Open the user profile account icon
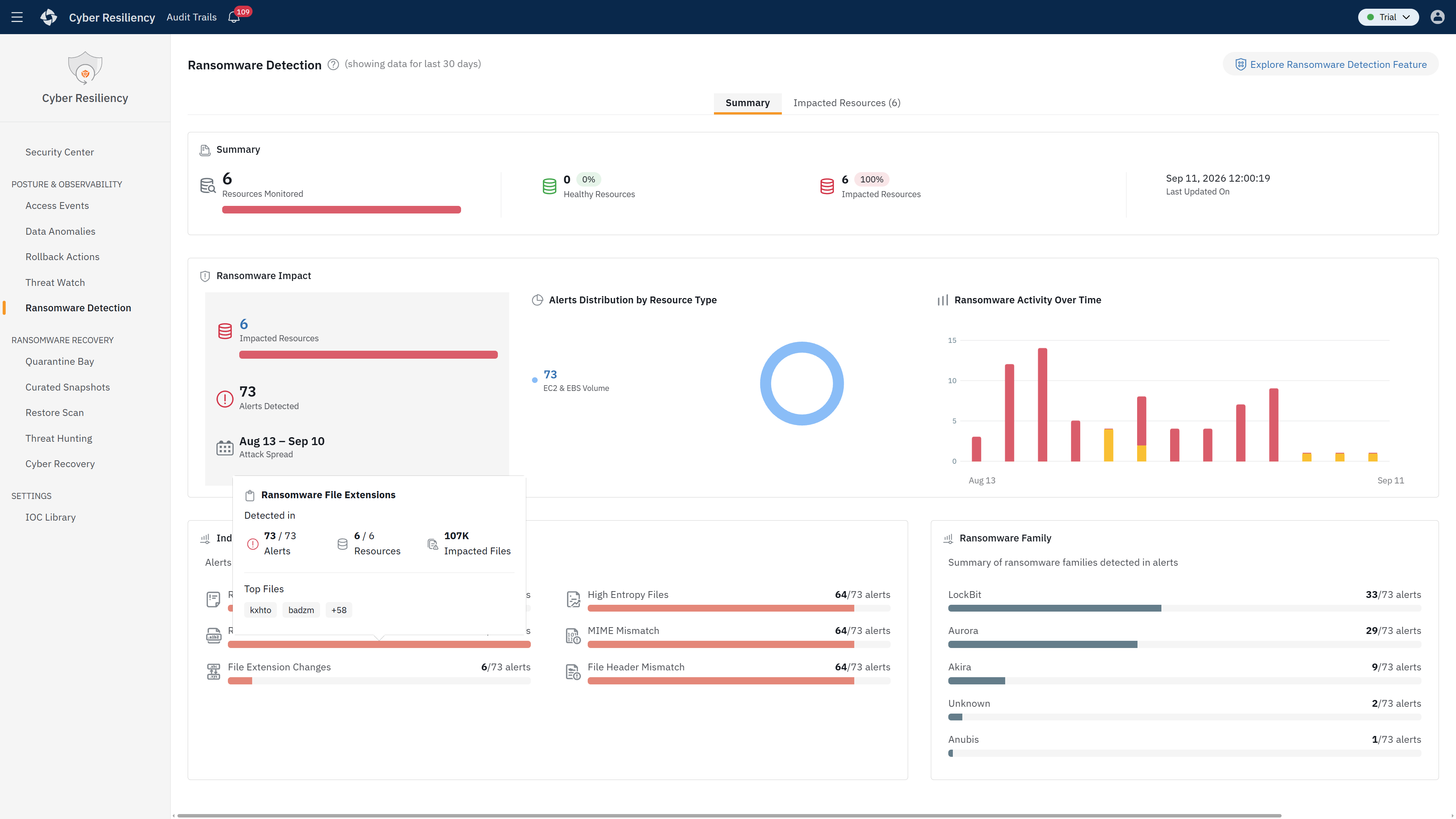 (x=1437, y=17)
